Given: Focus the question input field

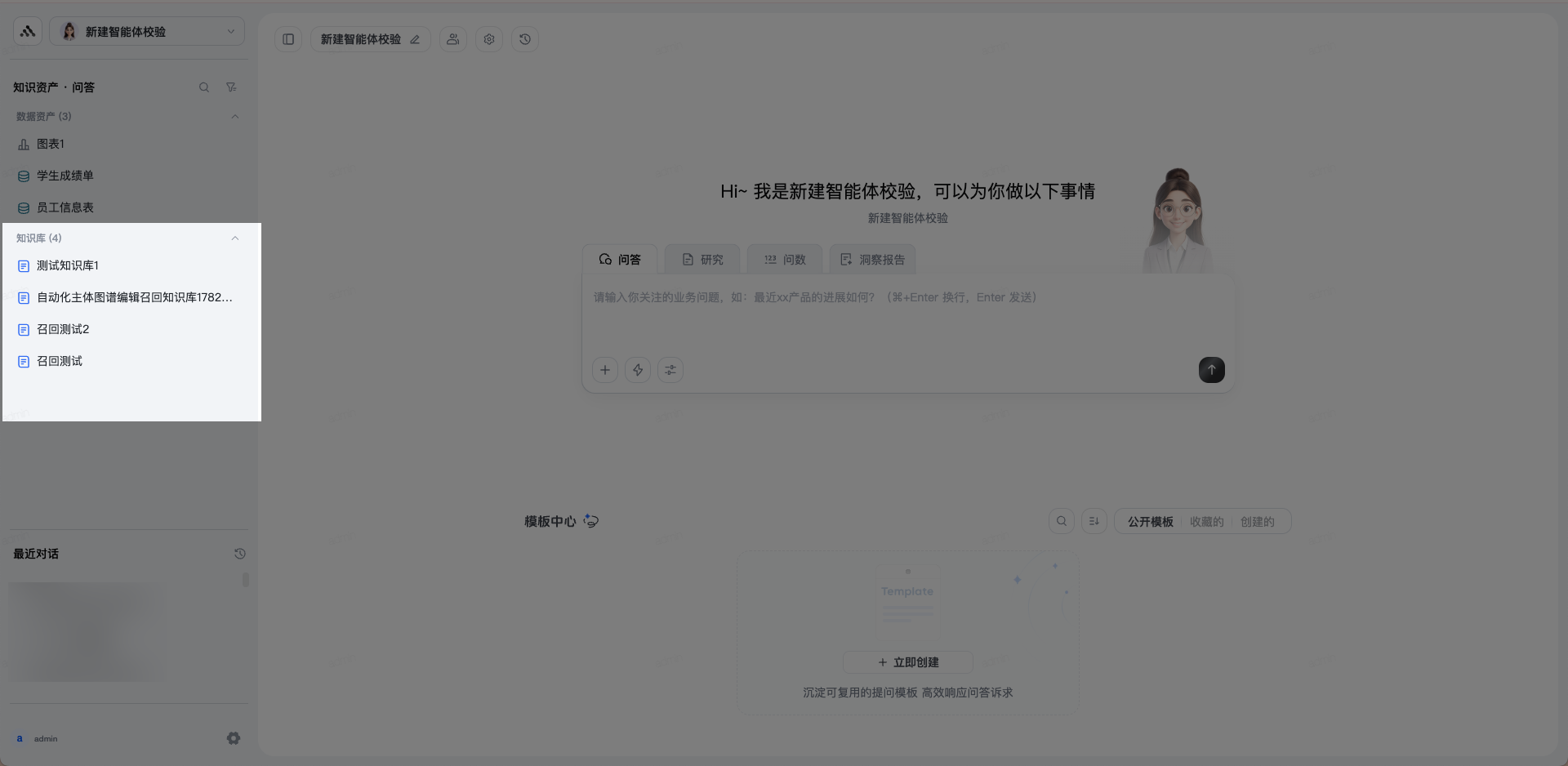Looking at the screenshot, I should pos(907,314).
